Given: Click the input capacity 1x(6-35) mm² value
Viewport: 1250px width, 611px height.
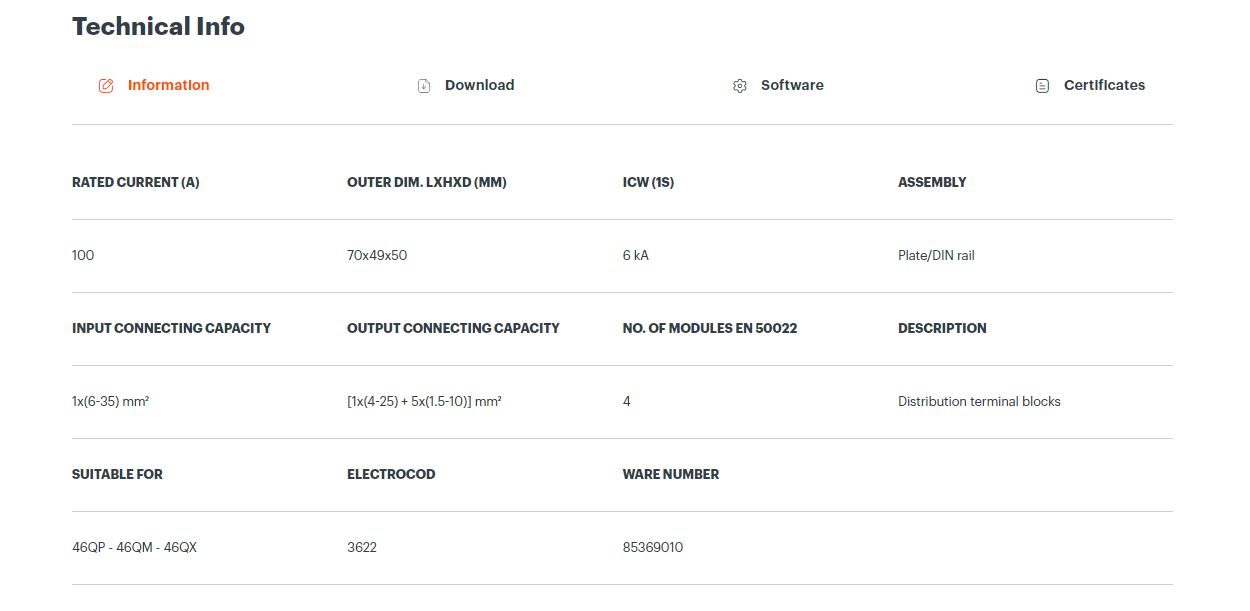Looking at the screenshot, I should point(110,401).
